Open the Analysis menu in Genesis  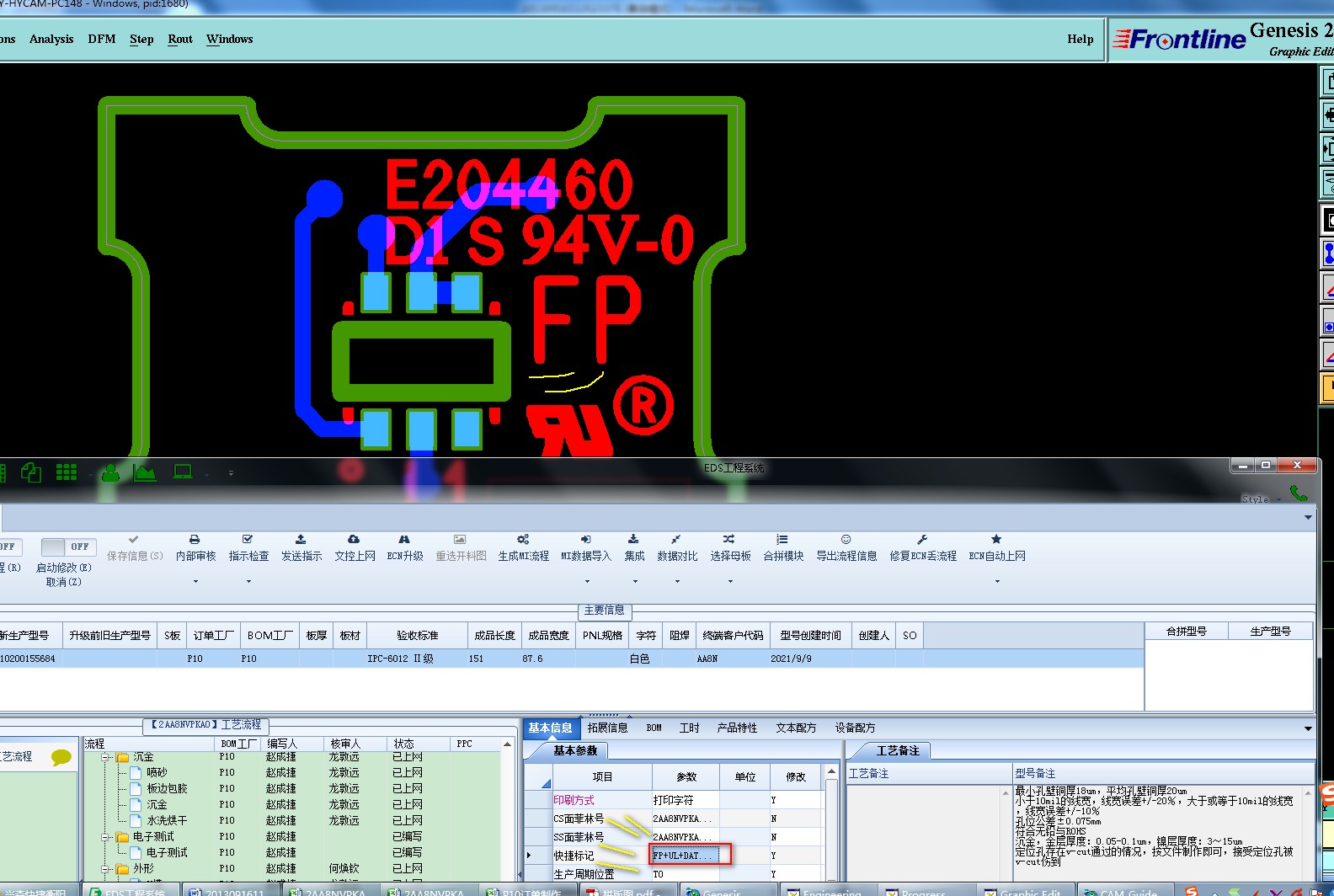coord(51,39)
